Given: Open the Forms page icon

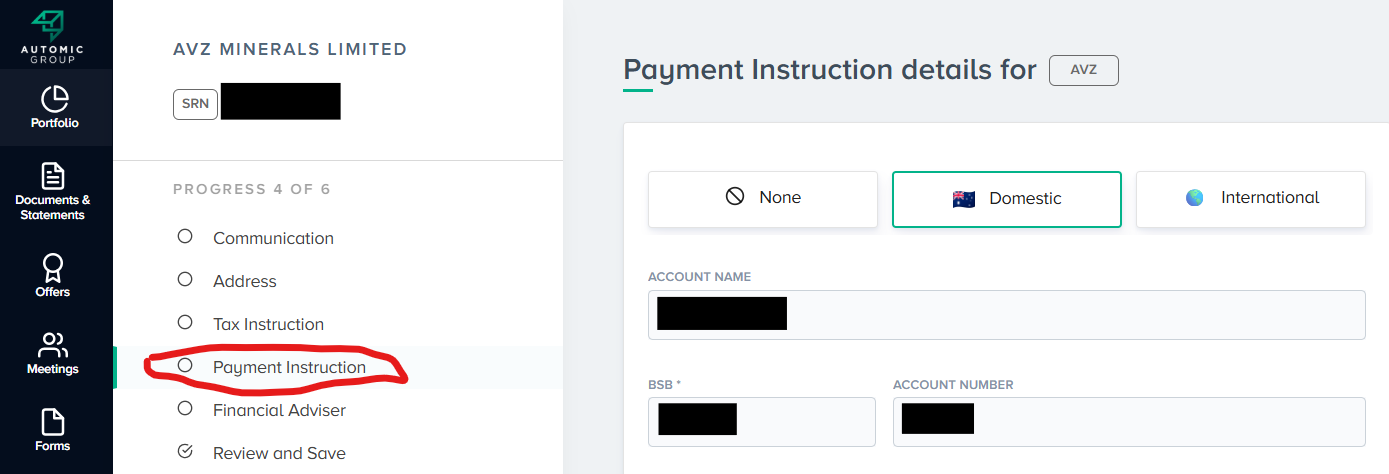Looking at the screenshot, I should click(x=52, y=421).
